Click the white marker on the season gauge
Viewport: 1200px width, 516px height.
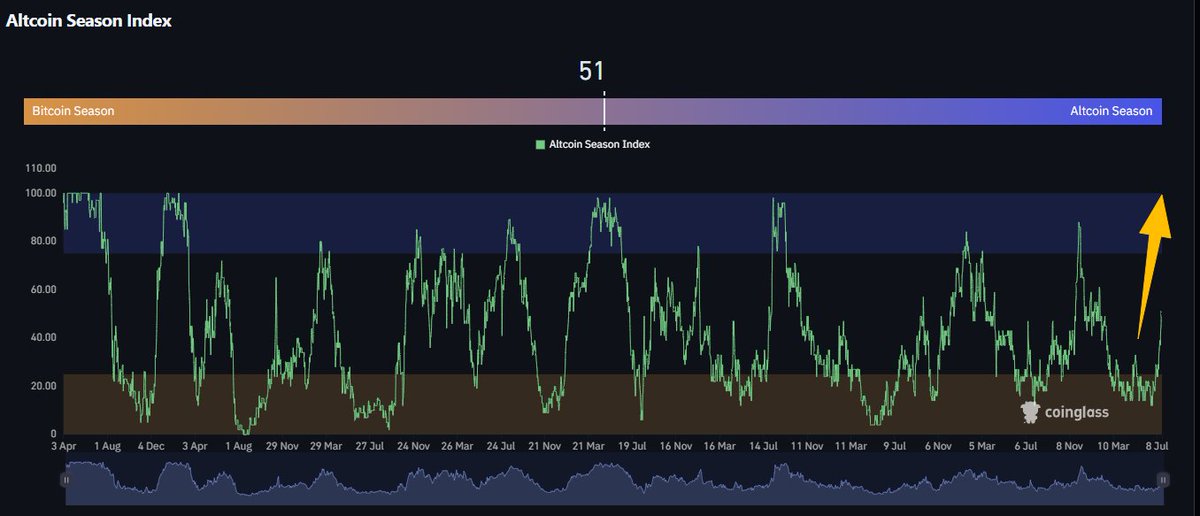coord(604,111)
